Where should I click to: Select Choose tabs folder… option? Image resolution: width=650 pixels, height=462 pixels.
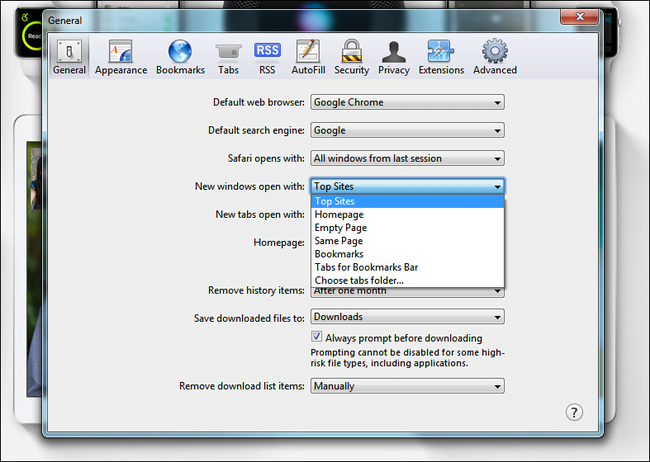407,280
